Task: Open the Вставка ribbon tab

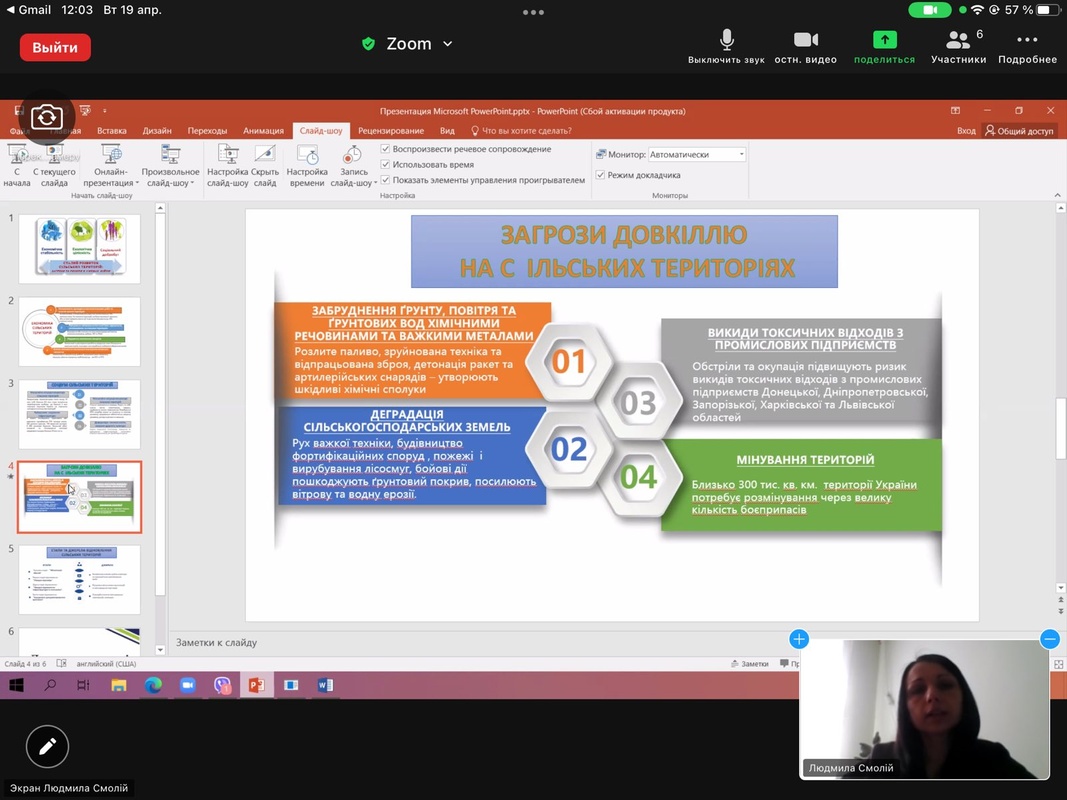Action: [112, 131]
